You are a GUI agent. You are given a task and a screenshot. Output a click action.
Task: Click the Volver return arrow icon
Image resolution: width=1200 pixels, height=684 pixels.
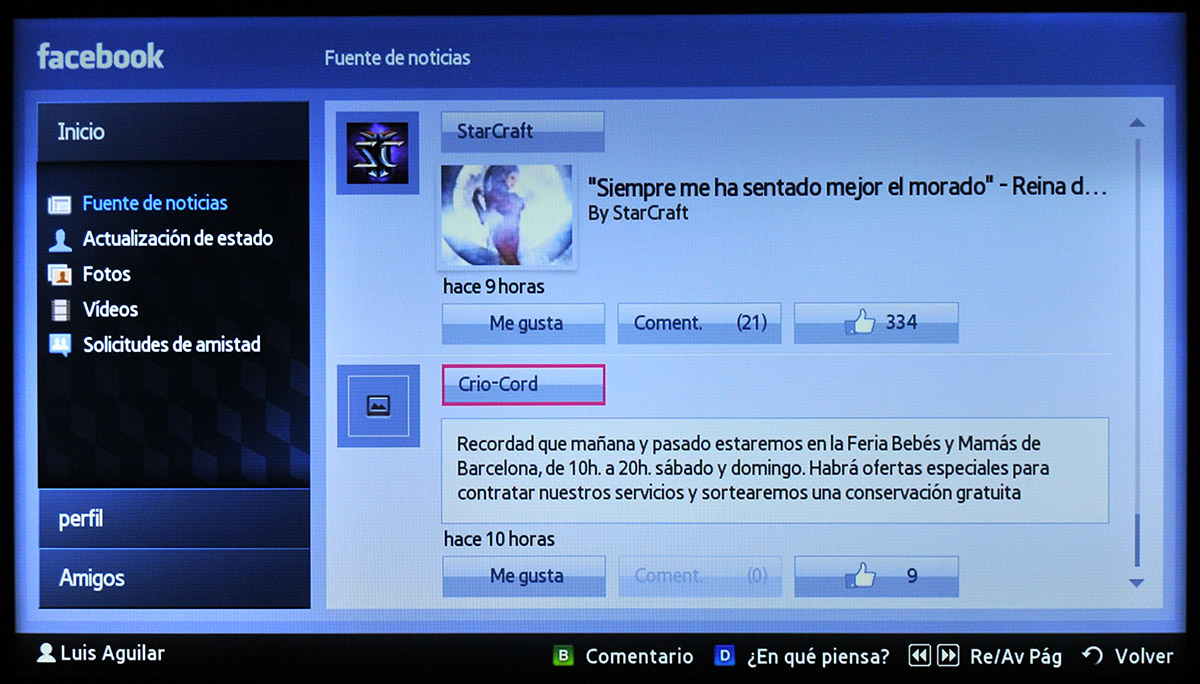coord(1093,656)
